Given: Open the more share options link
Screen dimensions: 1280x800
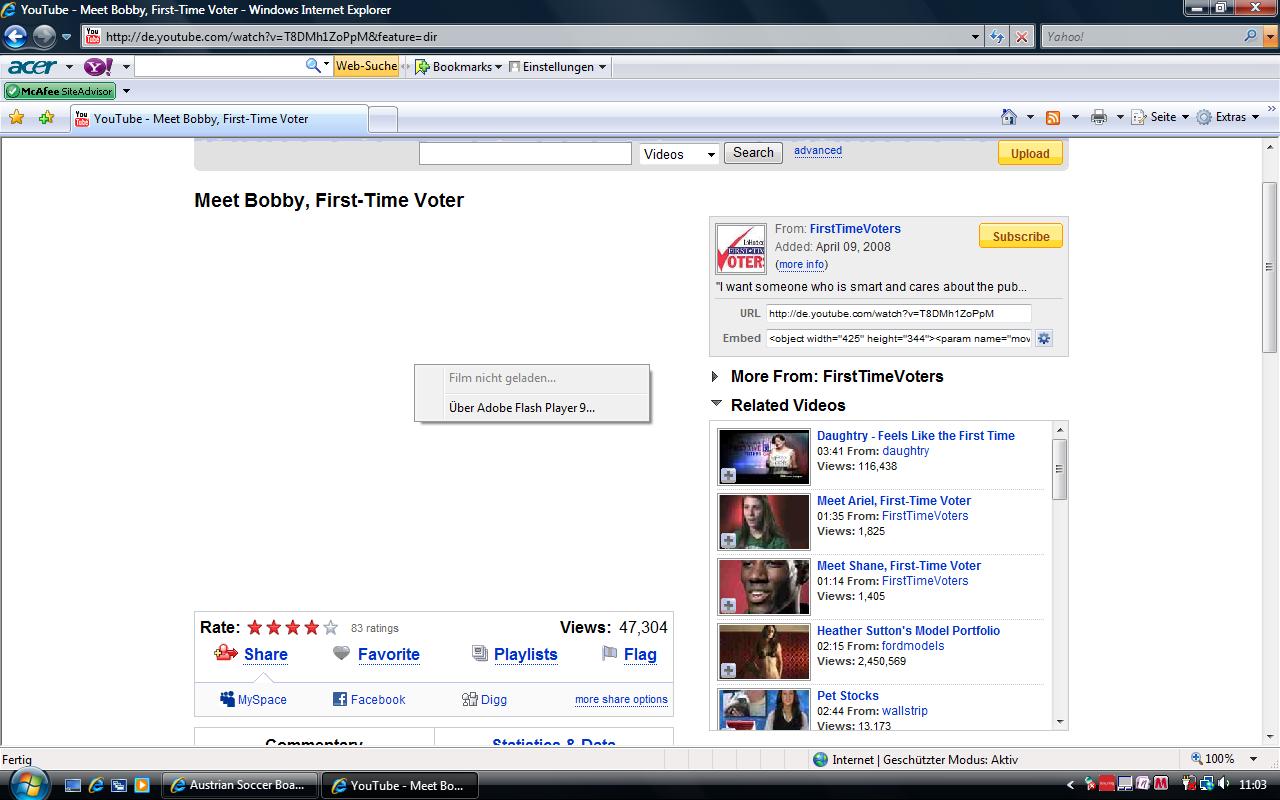Looking at the screenshot, I should pos(621,700).
